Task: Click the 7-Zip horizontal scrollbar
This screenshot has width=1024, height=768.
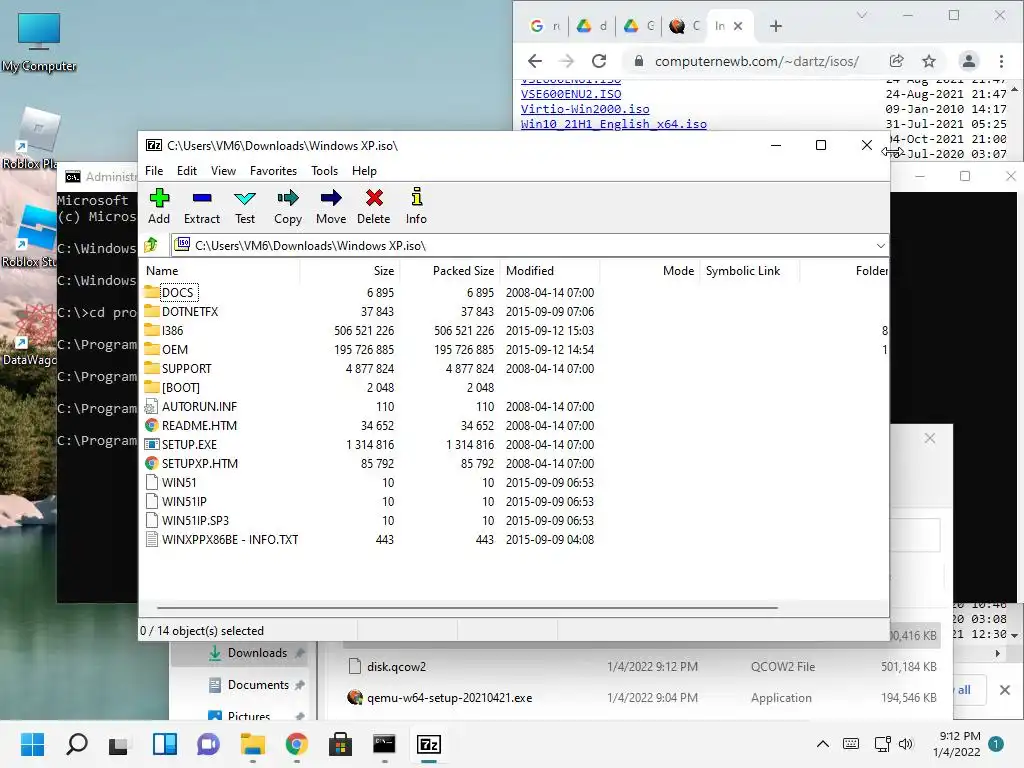Action: [x=467, y=607]
